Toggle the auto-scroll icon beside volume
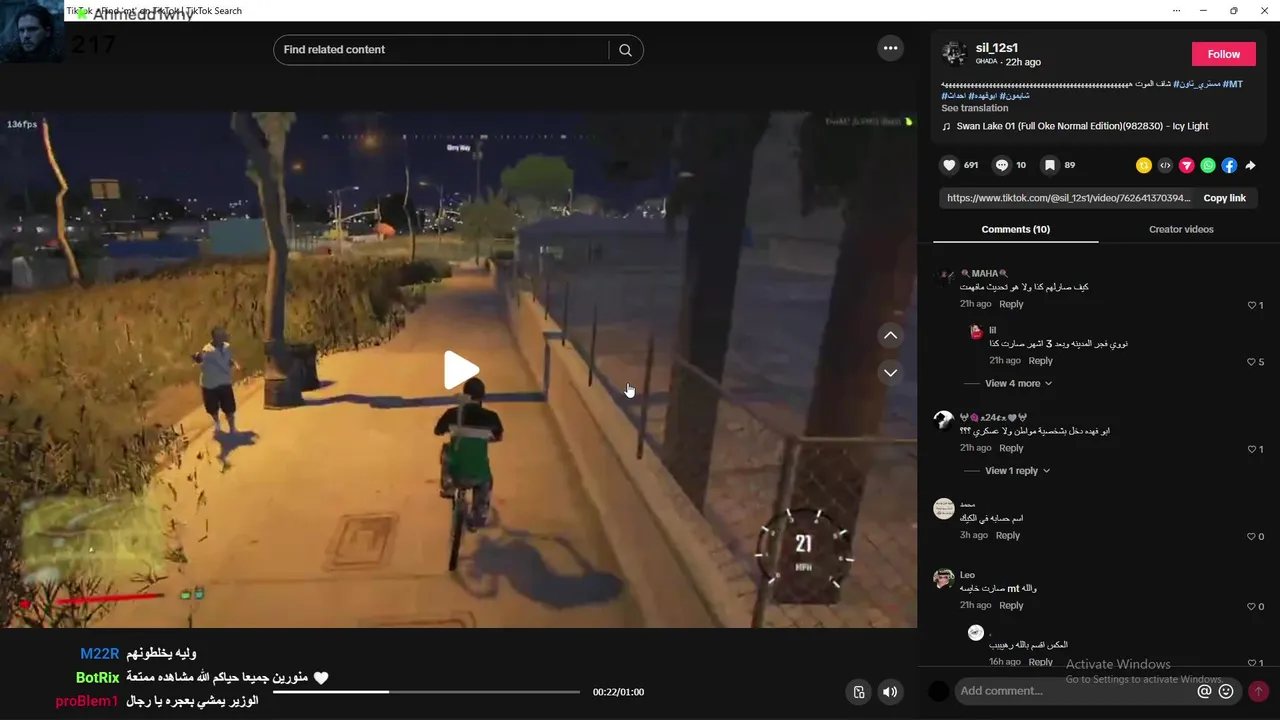This screenshot has width=1280, height=720. (858, 692)
